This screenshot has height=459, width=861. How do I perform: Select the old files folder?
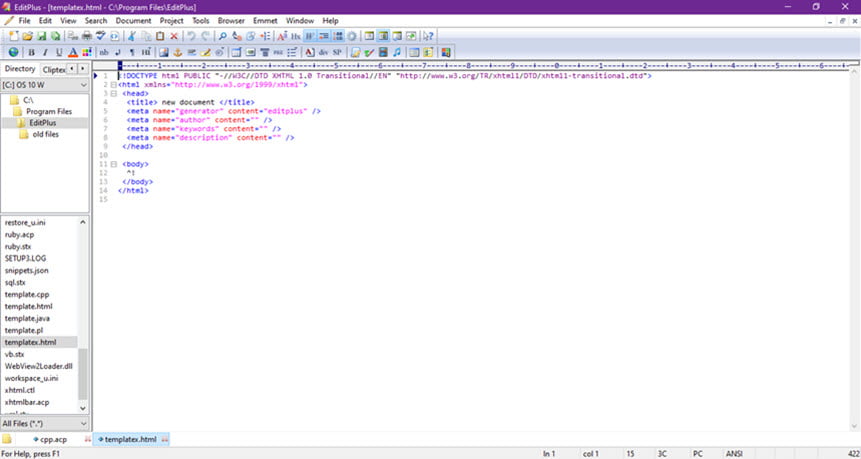(x=46, y=135)
